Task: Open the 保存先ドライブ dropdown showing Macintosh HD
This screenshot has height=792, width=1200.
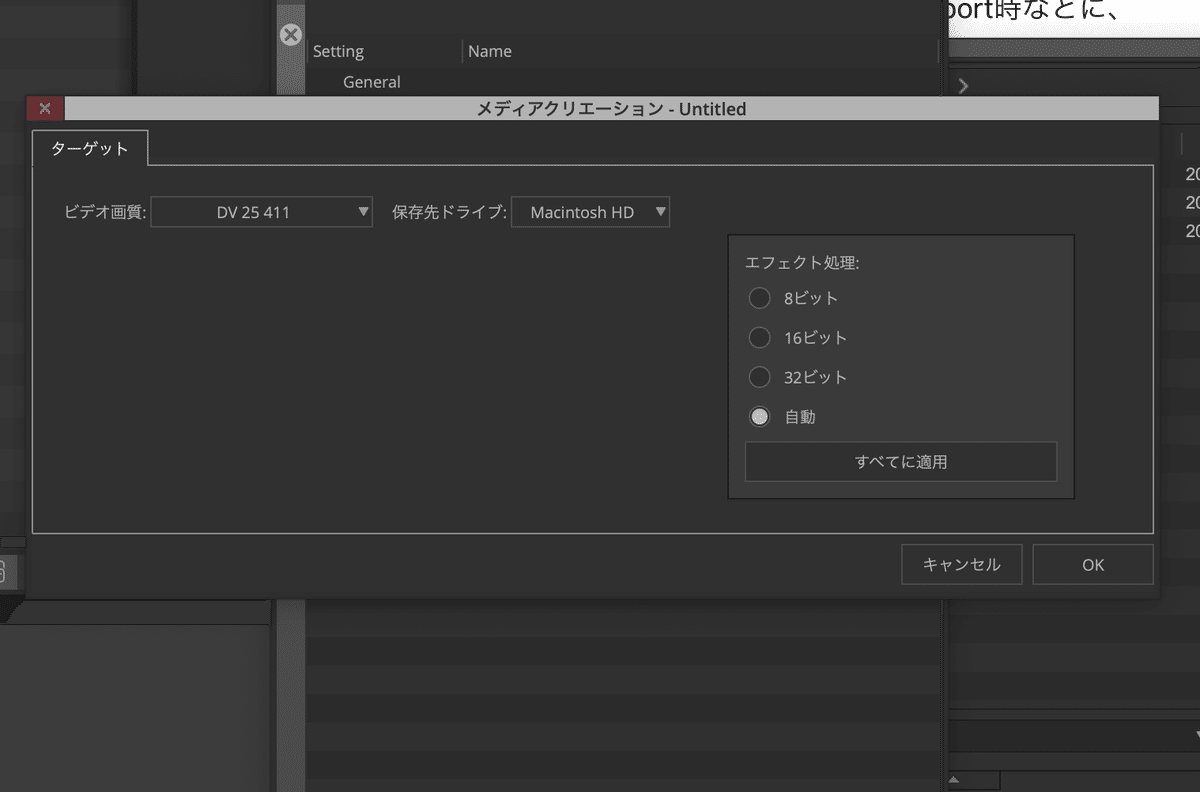Action: click(590, 211)
